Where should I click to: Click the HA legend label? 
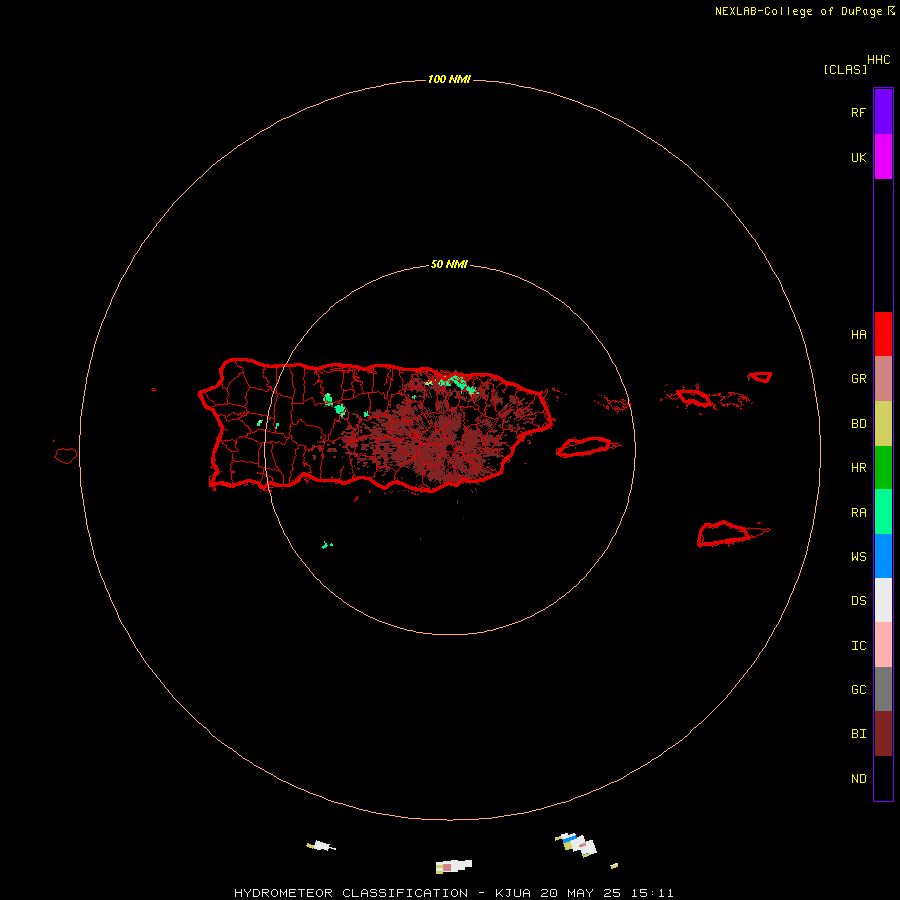(858, 335)
